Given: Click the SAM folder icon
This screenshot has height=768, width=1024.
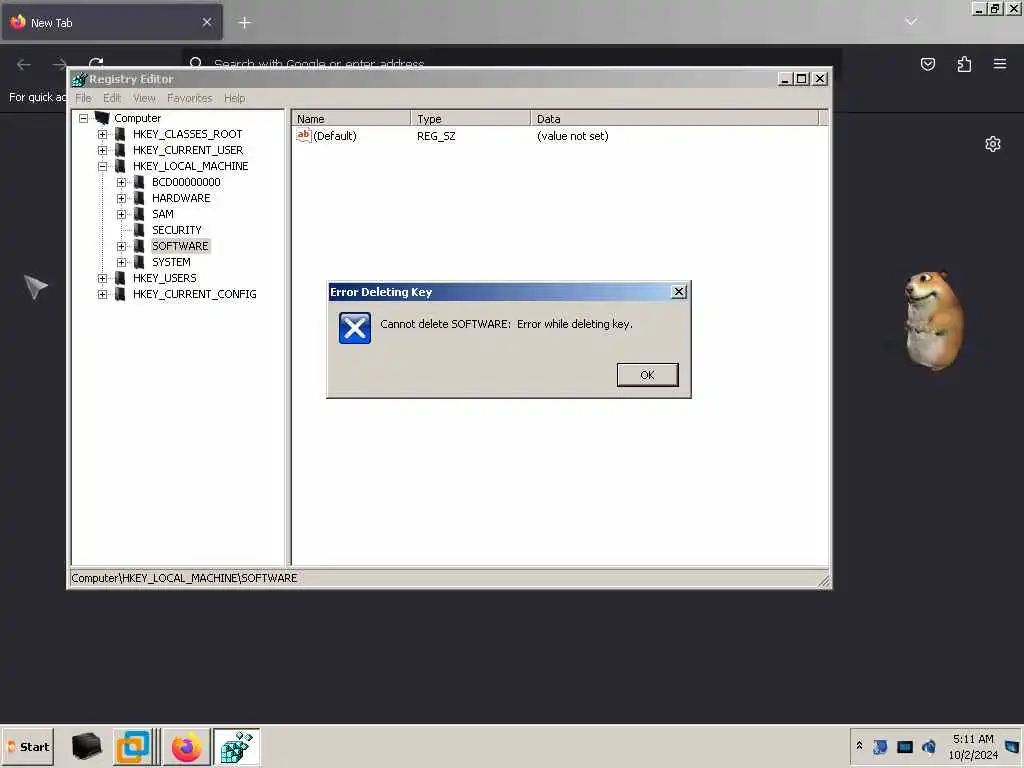Looking at the screenshot, I should [x=139, y=214].
